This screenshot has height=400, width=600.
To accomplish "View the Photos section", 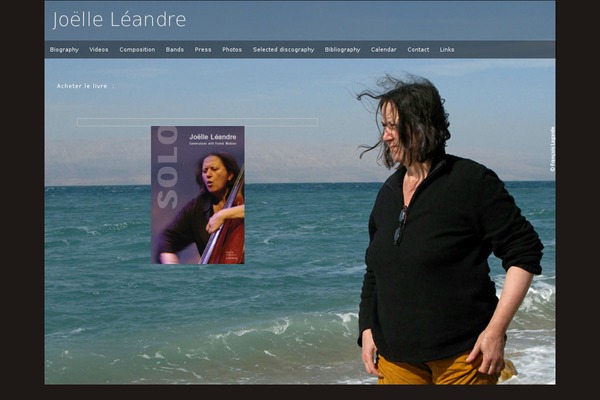I will tap(232, 49).
